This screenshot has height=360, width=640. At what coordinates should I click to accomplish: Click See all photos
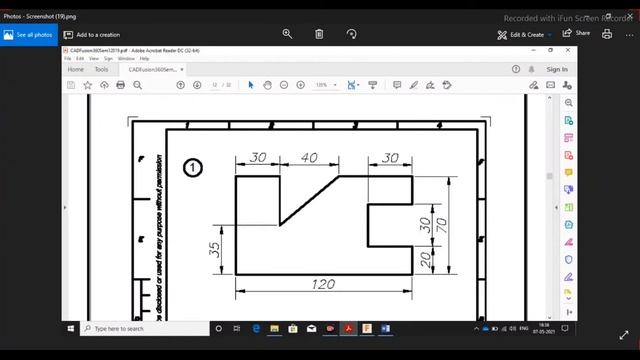(29, 35)
